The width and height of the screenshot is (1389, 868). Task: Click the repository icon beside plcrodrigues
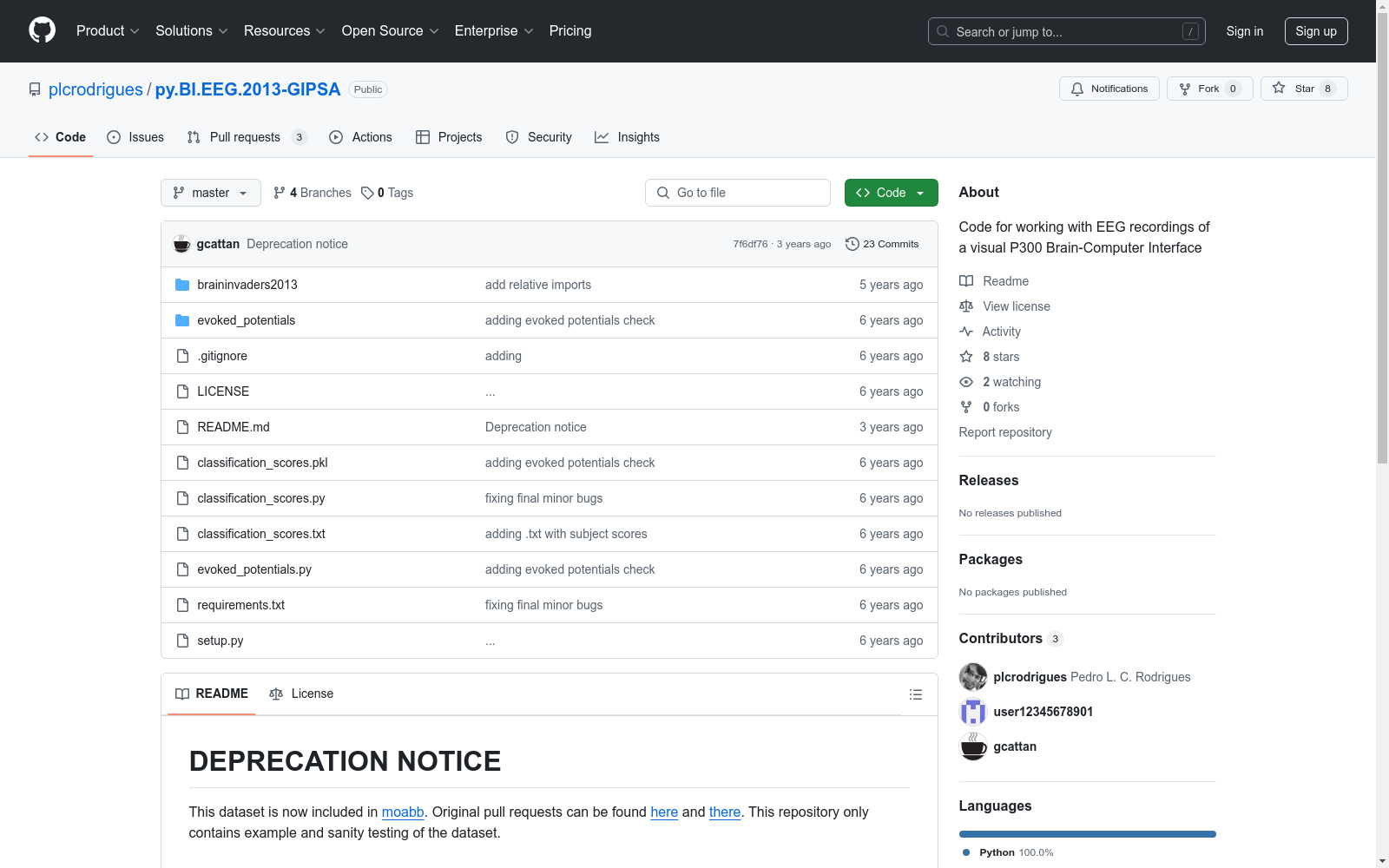(35, 89)
